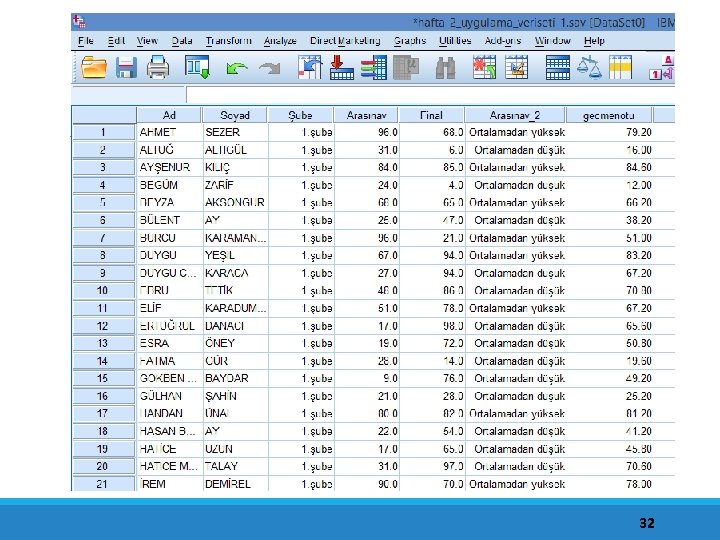The height and width of the screenshot is (540, 720).
Task: Click the BÜLENT name cell
Action: click(x=169, y=220)
